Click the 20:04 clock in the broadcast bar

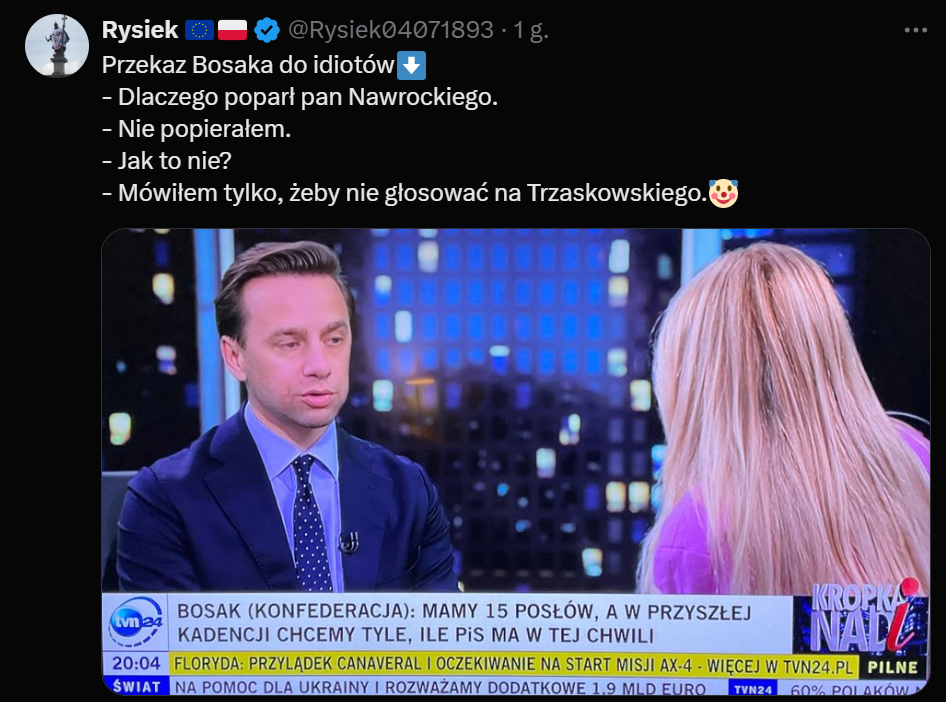136,664
